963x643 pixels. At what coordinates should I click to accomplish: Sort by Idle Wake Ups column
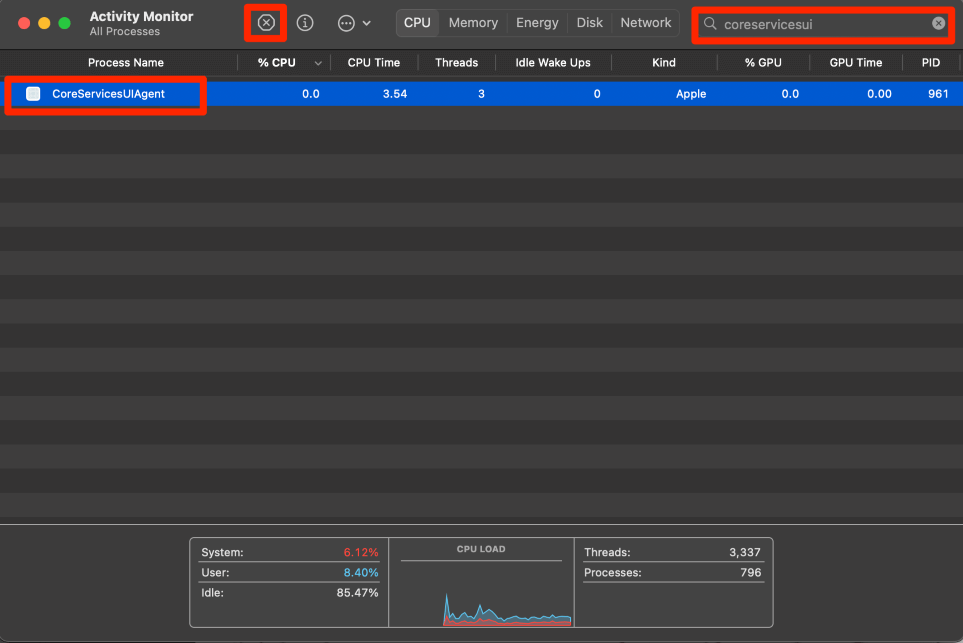[x=552, y=63]
